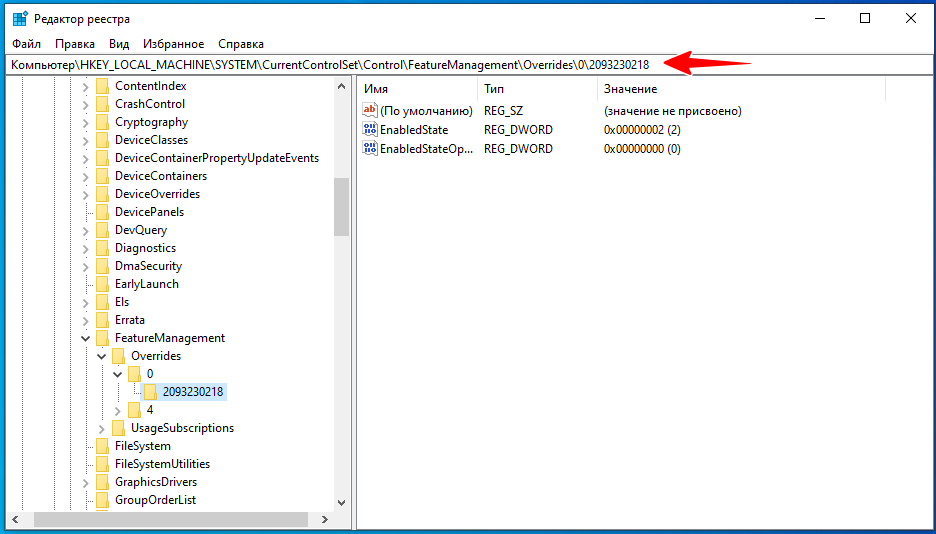Click the tree scroll down arrow
Image resolution: width=936 pixels, height=534 pixels.
pyautogui.click(x=341, y=503)
